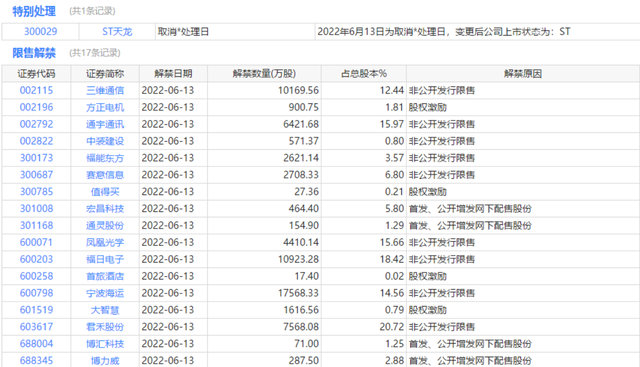Image resolution: width=640 pixels, height=367 pixels.
Task: Open 中装建设 stock page
Action: pyautogui.click(x=105, y=141)
